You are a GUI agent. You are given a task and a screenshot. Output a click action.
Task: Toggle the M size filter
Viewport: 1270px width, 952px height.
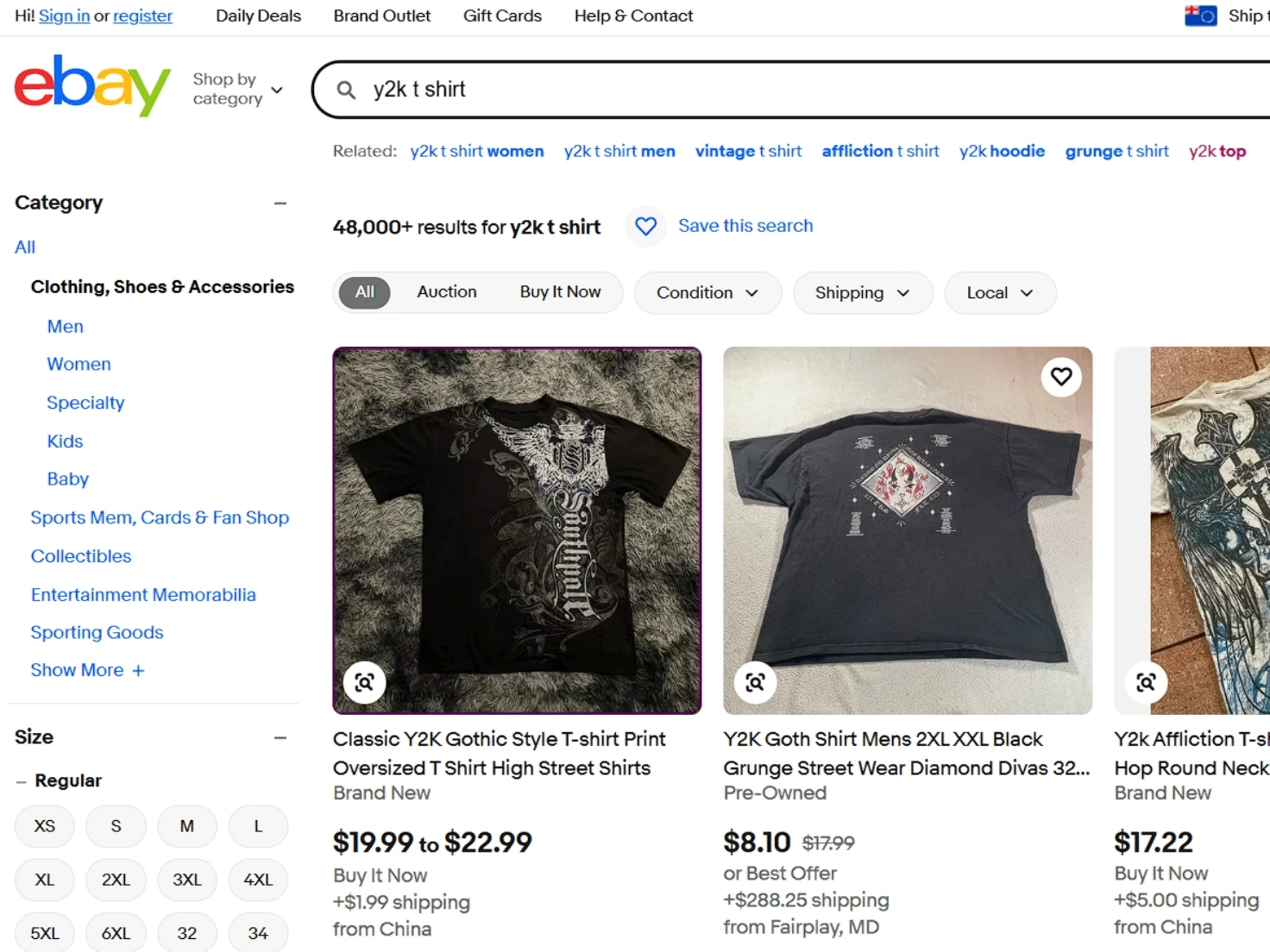[186, 826]
